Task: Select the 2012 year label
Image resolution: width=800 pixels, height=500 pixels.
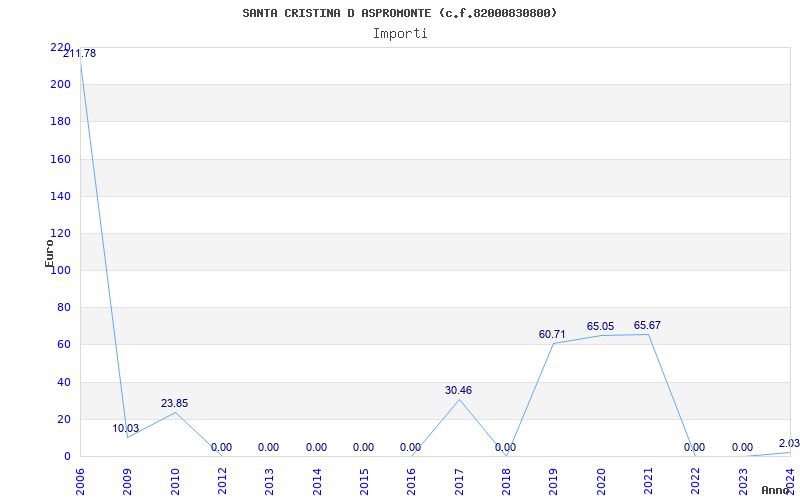Action: coord(222,482)
